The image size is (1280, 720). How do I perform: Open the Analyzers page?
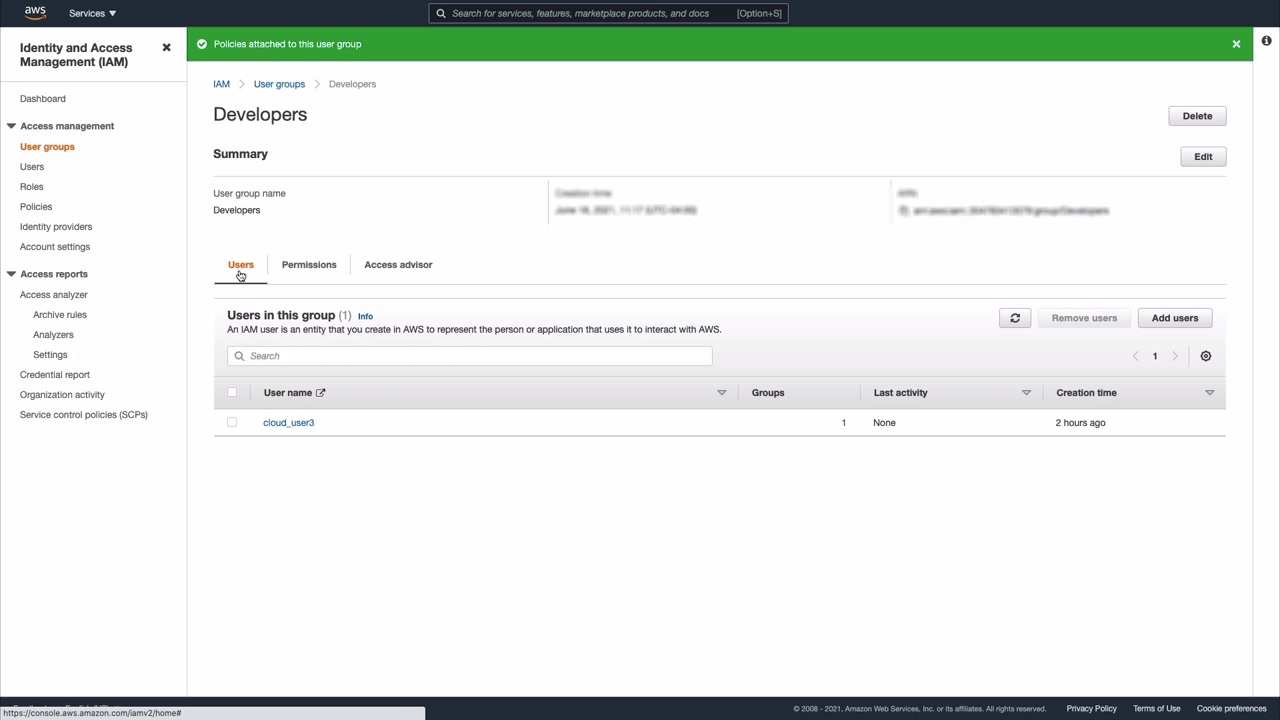(53, 335)
